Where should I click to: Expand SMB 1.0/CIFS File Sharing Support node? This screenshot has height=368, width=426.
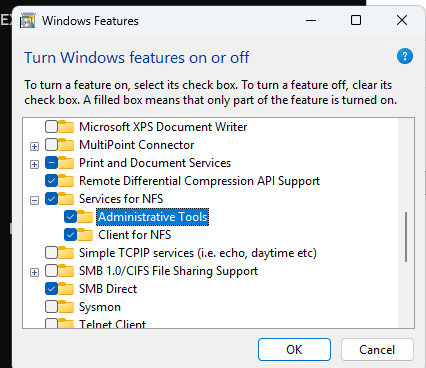(34, 272)
